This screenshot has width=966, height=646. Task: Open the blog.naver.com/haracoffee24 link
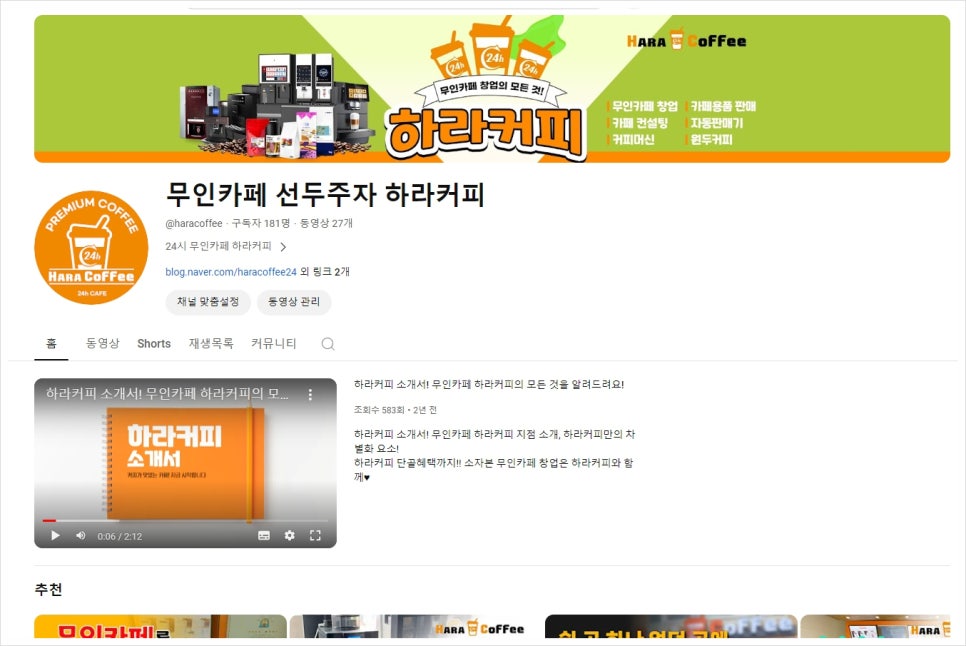point(231,272)
